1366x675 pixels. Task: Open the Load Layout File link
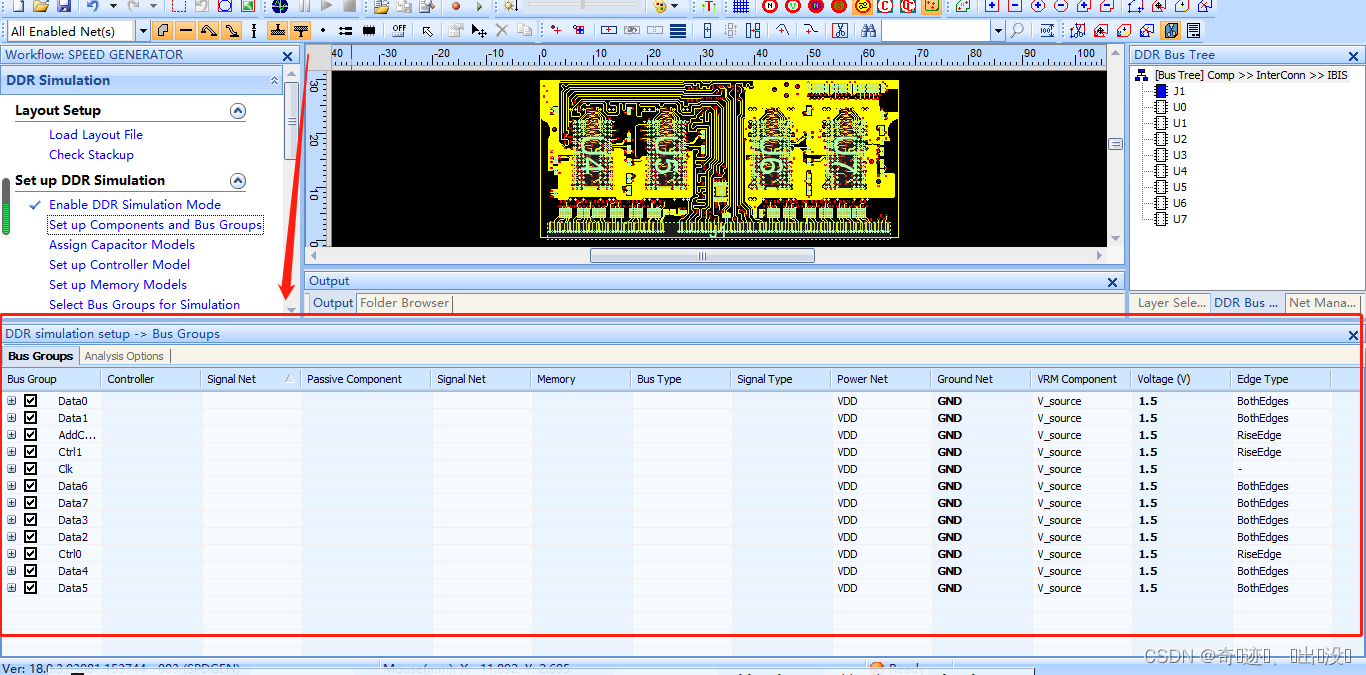click(x=95, y=135)
